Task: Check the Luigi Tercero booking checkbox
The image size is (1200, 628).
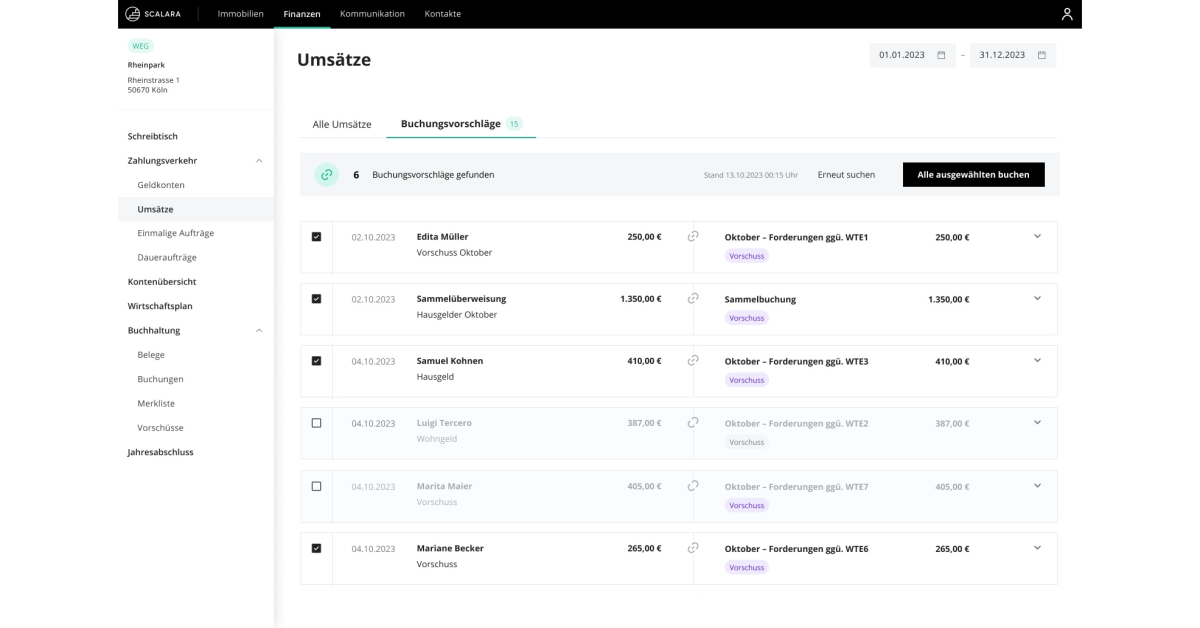Action: coord(316,423)
